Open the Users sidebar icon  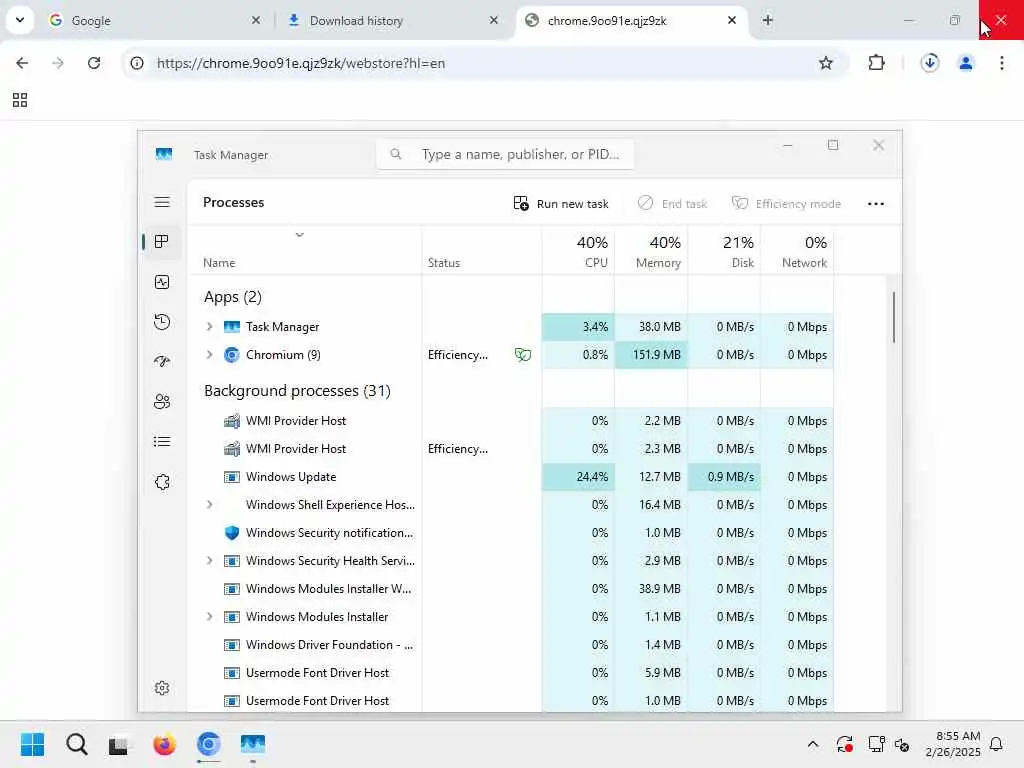(x=162, y=402)
